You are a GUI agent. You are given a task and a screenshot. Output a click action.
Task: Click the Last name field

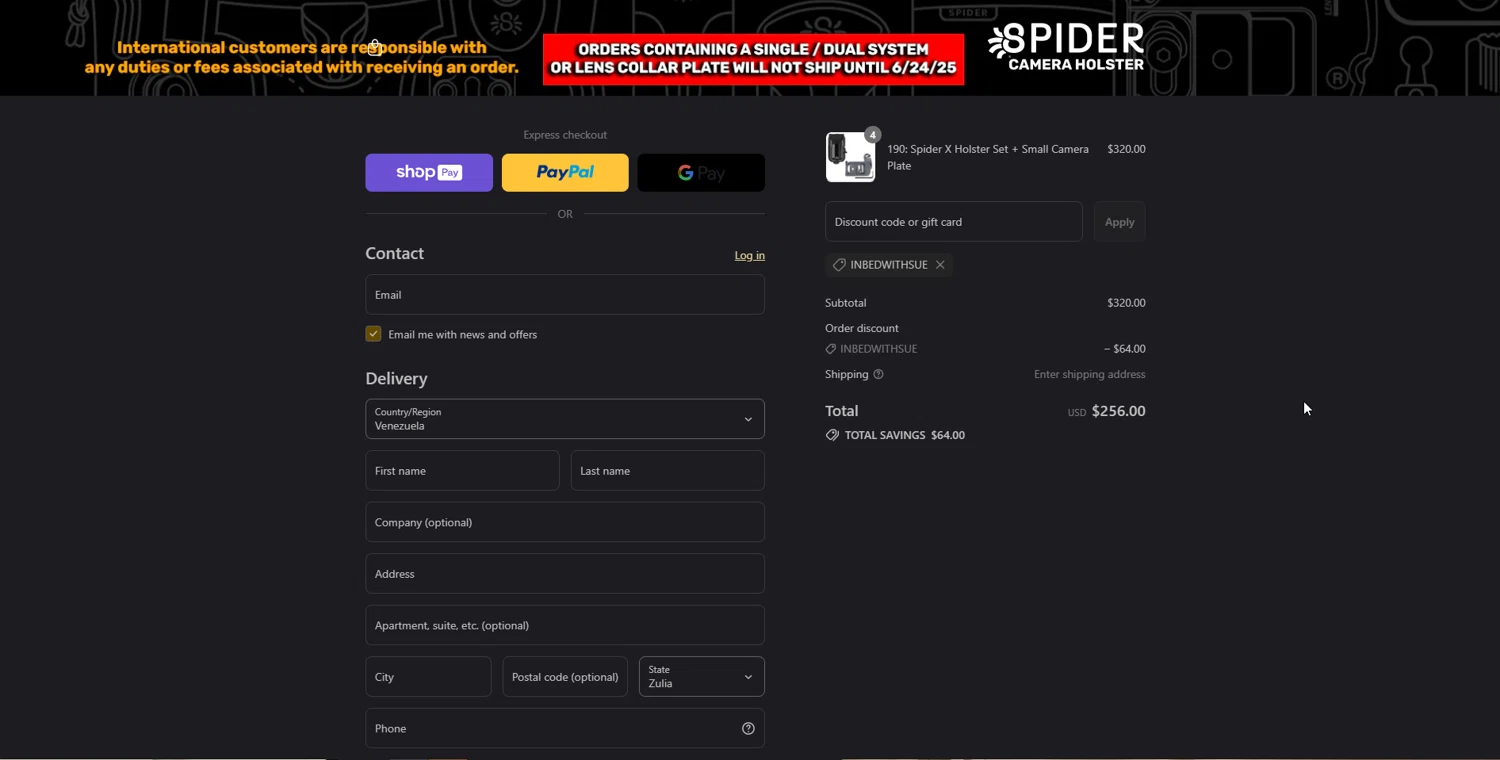pos(668,471)
